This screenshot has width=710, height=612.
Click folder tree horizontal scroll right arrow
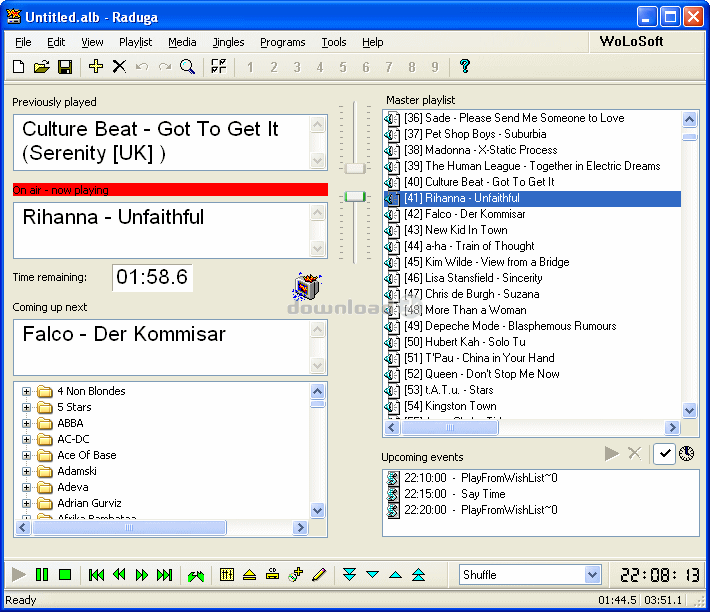[300, 527]
